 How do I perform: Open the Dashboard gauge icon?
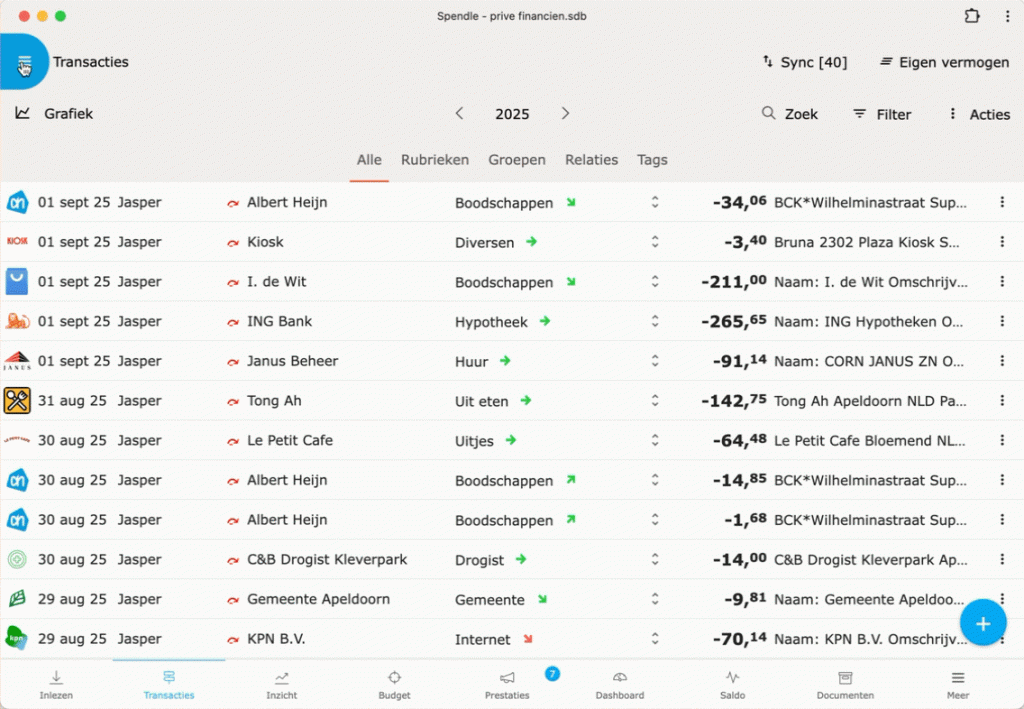[619, 684]
